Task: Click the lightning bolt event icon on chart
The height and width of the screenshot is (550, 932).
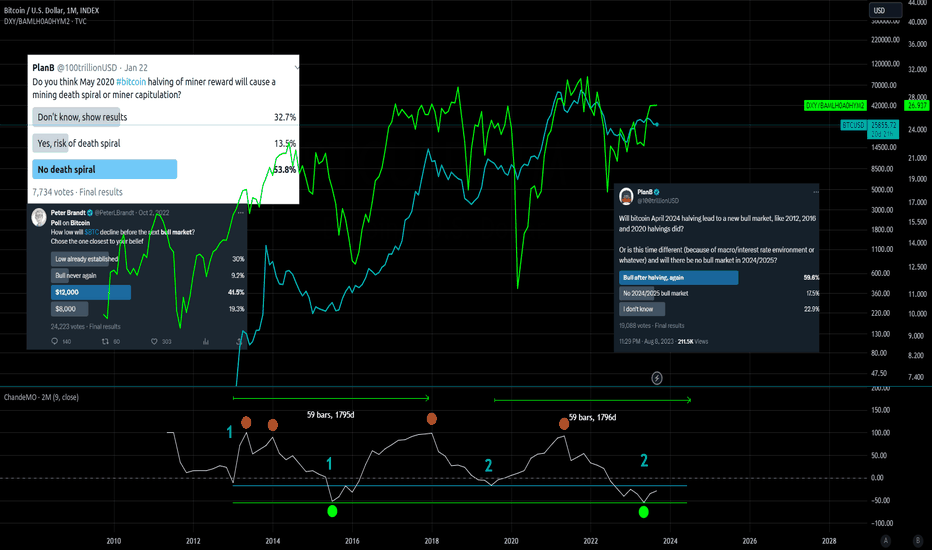Action: click(657, 378)
